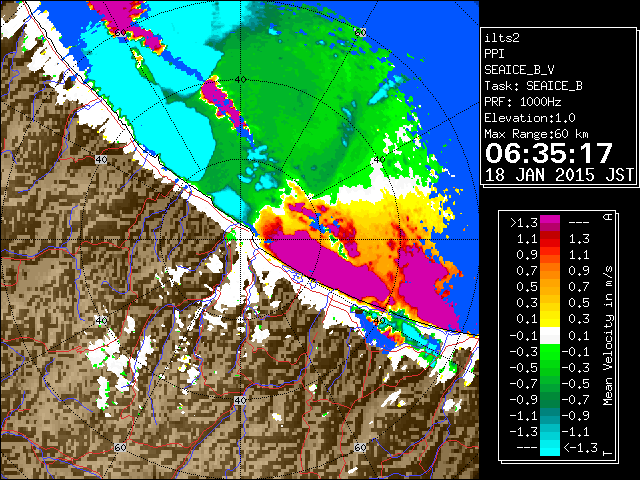Click '0.5' in the legend's right column
This screenshot has height=480, width=640.
[579, 303]
